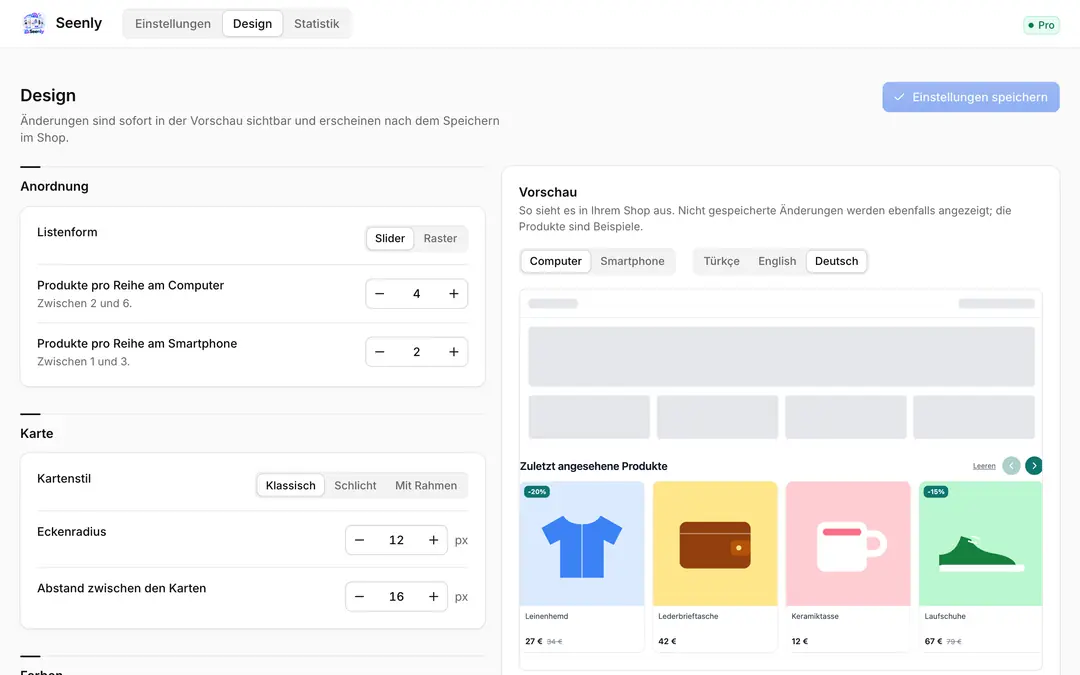Reduce the Eckenradius value with minus

pyautogui.click(x=360, y=540)
